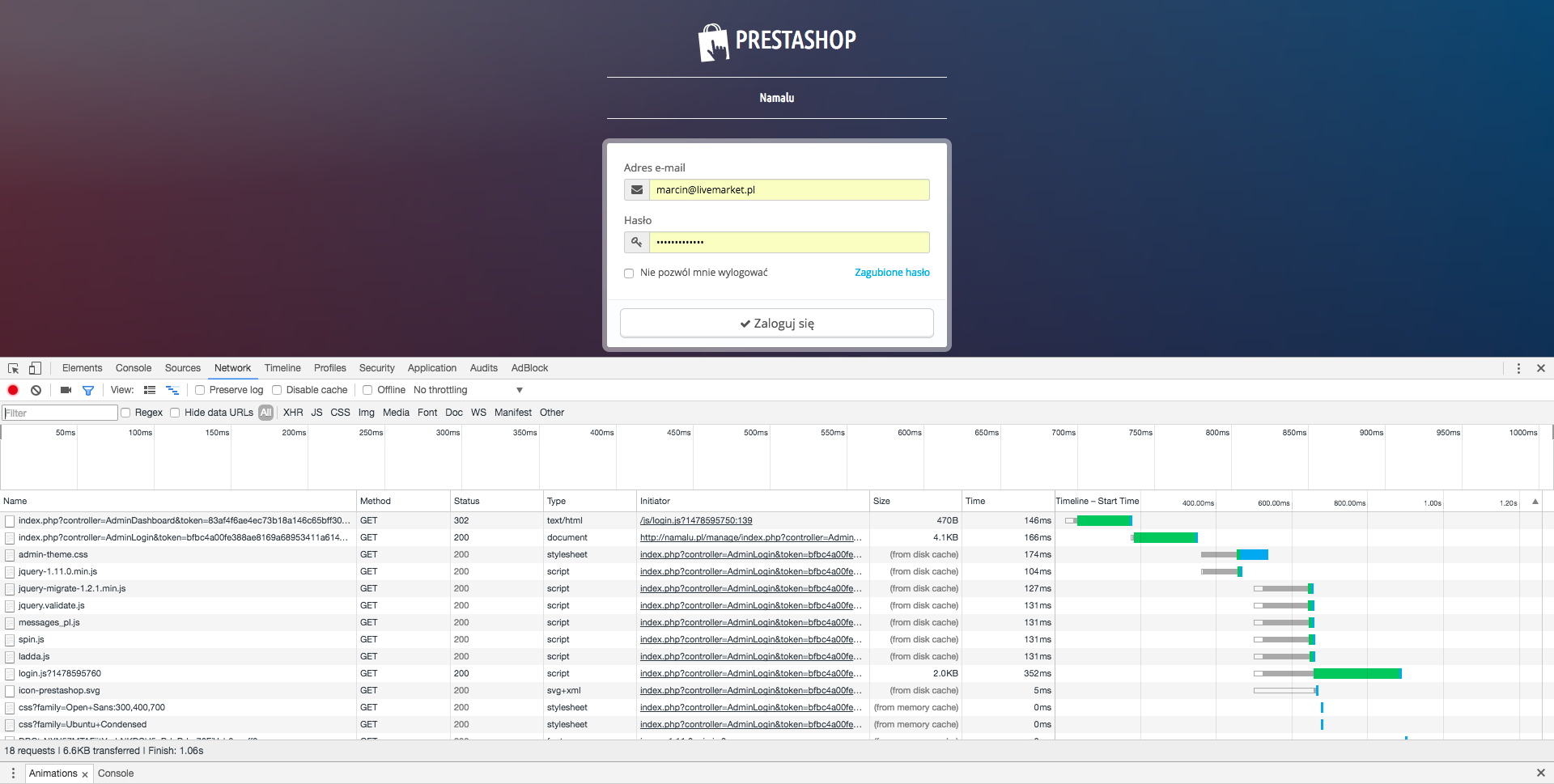Screen dimensions: 1554x784
Task: Click the PrestaShop logo
Action: coord(777,42)
